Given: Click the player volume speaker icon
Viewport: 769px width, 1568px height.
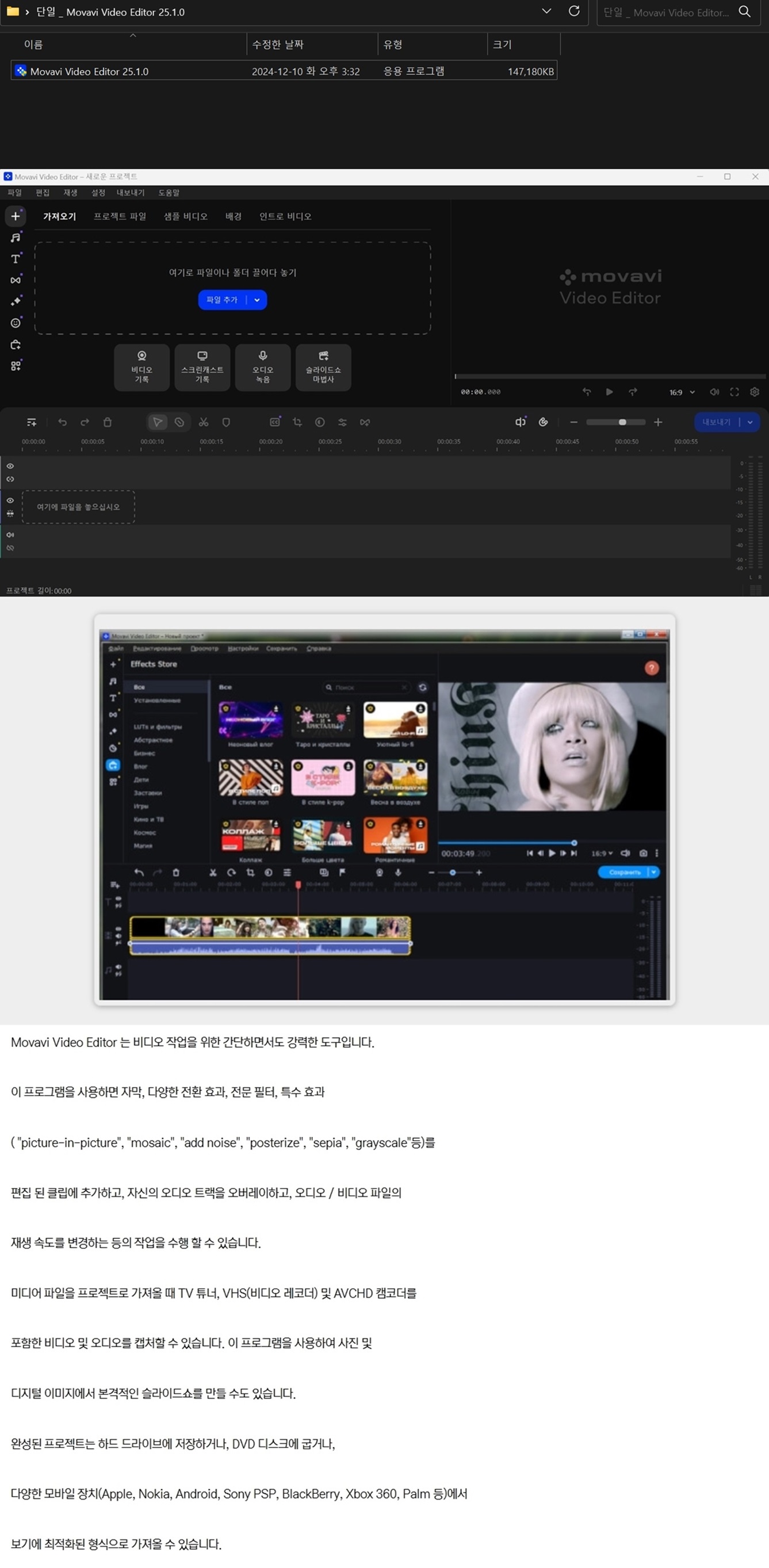Looking at the screenshot, I should 714,392.
